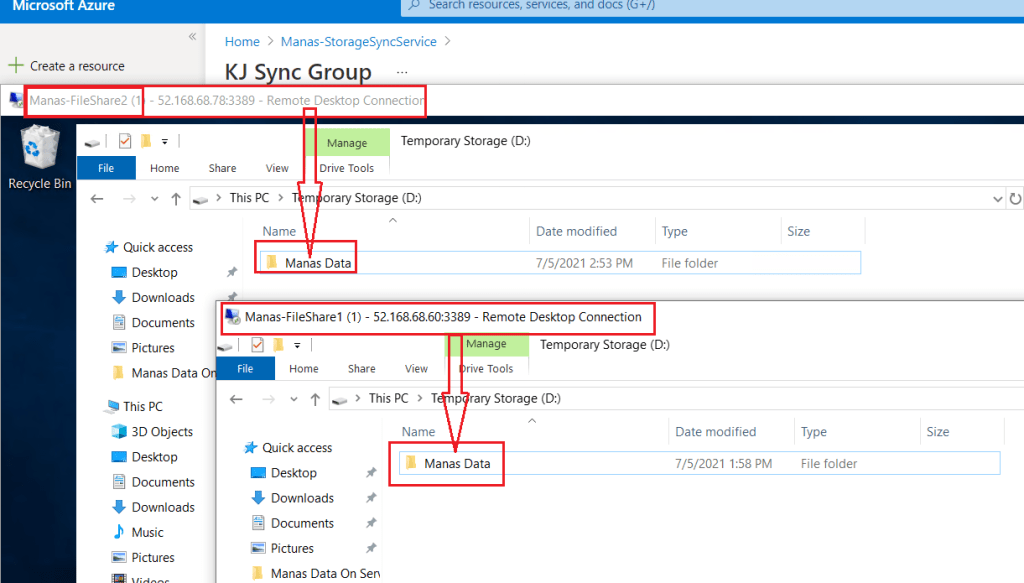1024x583 pixels.
Task: Go forward in FileShare2 explorer navigation
Action: pyautogui.click(x=129, y=198)
